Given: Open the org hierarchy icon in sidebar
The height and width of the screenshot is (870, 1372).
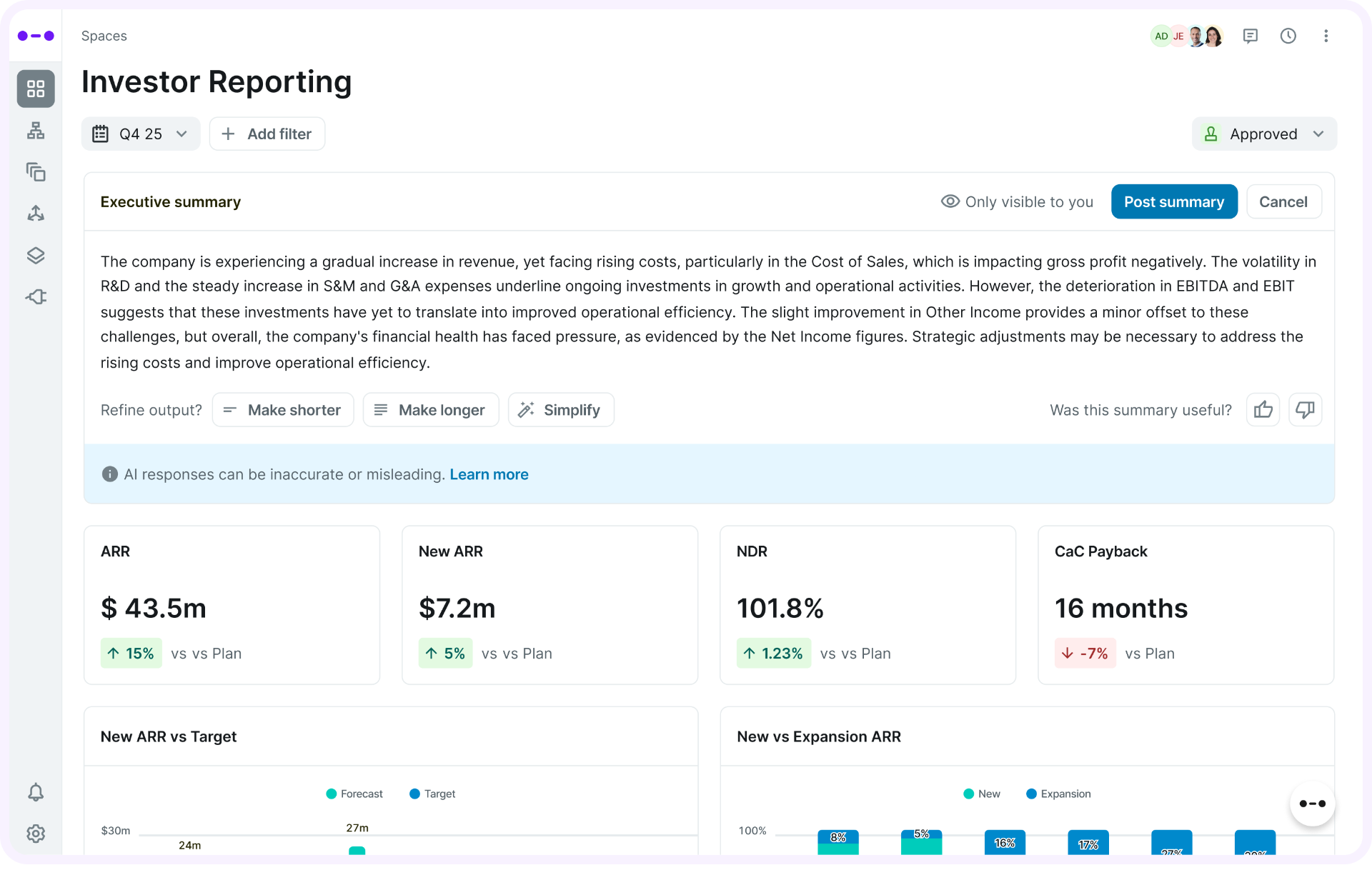Looking at the screenshot, I should point(36,131).
